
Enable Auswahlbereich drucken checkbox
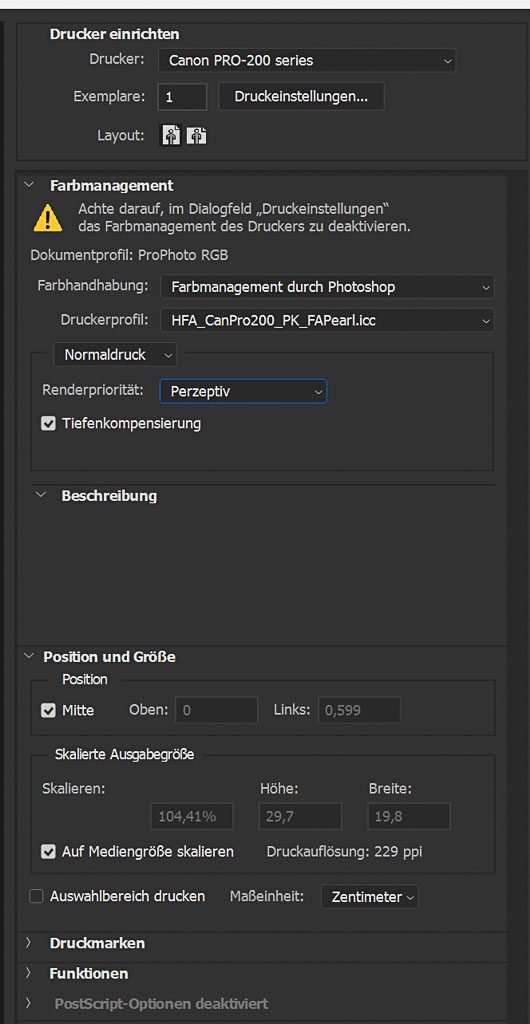36,897
